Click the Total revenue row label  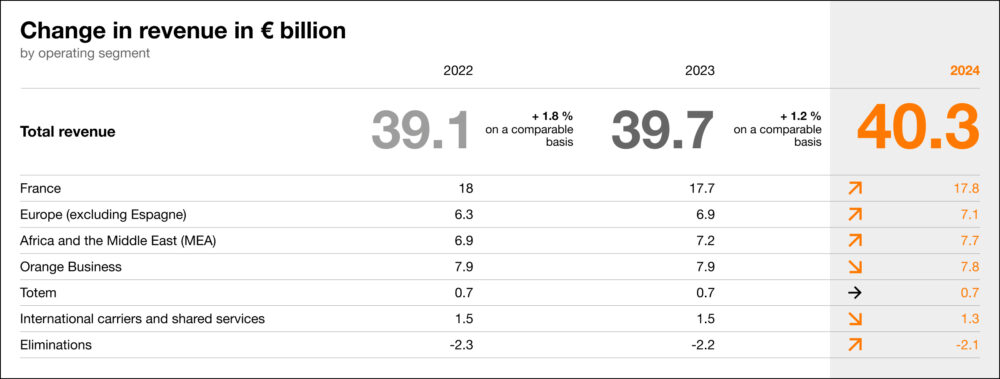tap(68, 132)
